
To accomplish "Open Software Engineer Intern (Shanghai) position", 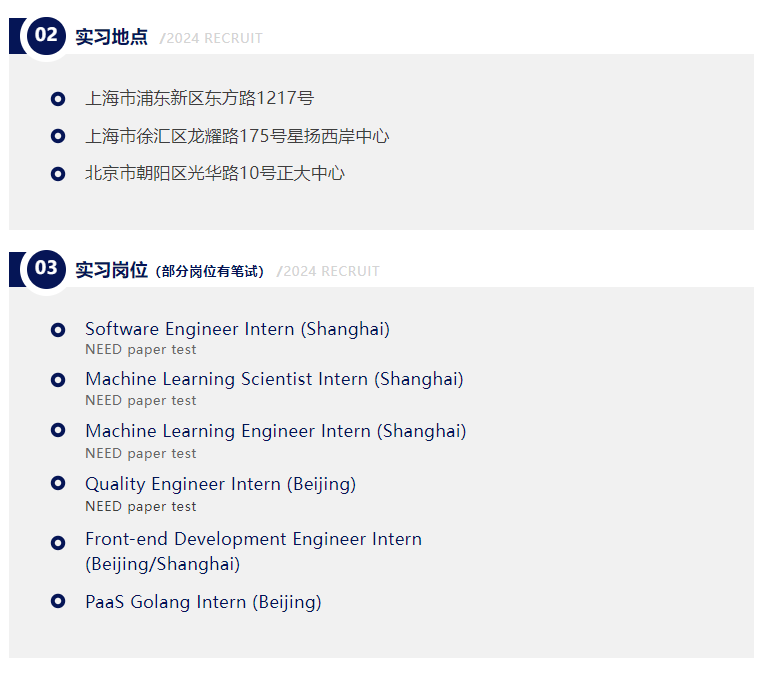I will [237, 329].
